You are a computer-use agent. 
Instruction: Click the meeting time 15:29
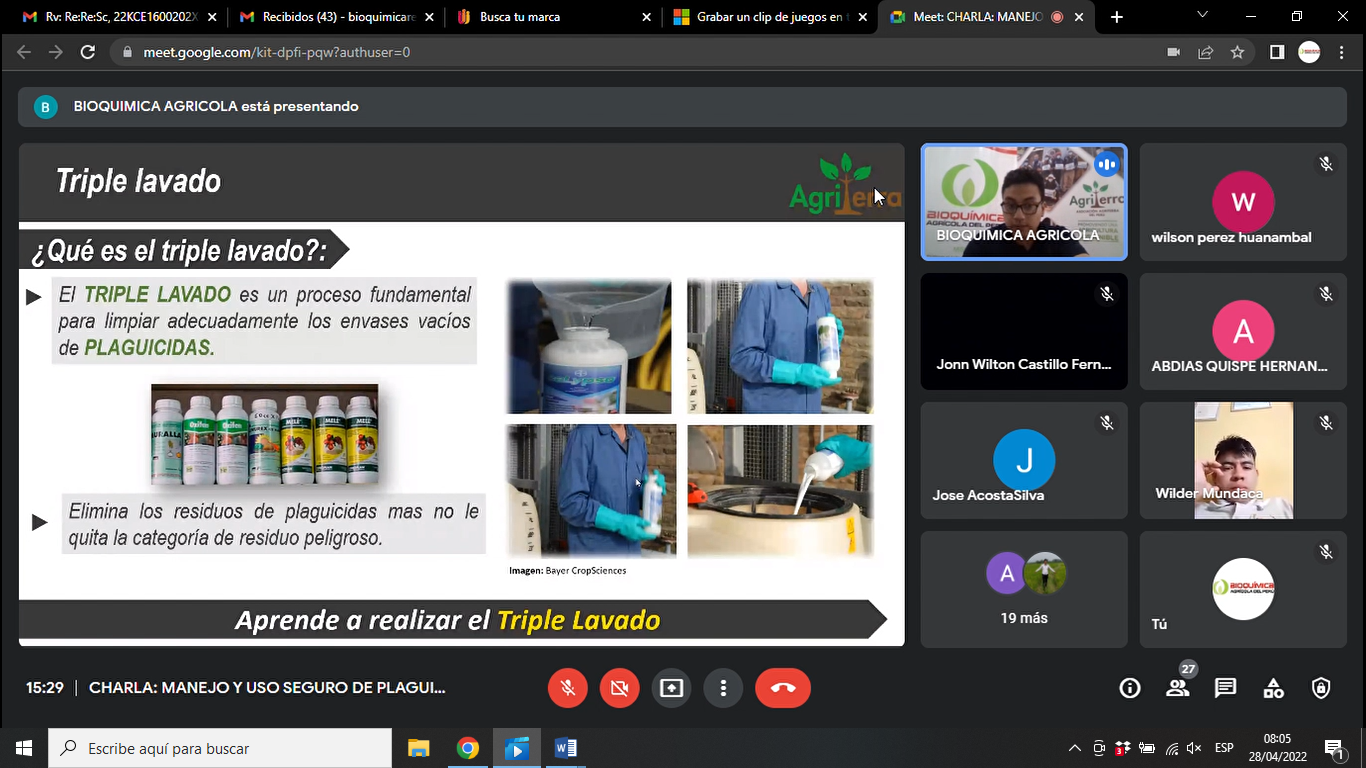pos(45,688)
